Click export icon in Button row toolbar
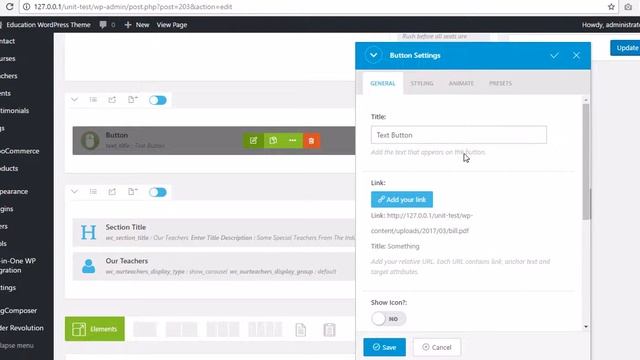This screenshot has width=640, height=360. point(112,100)
